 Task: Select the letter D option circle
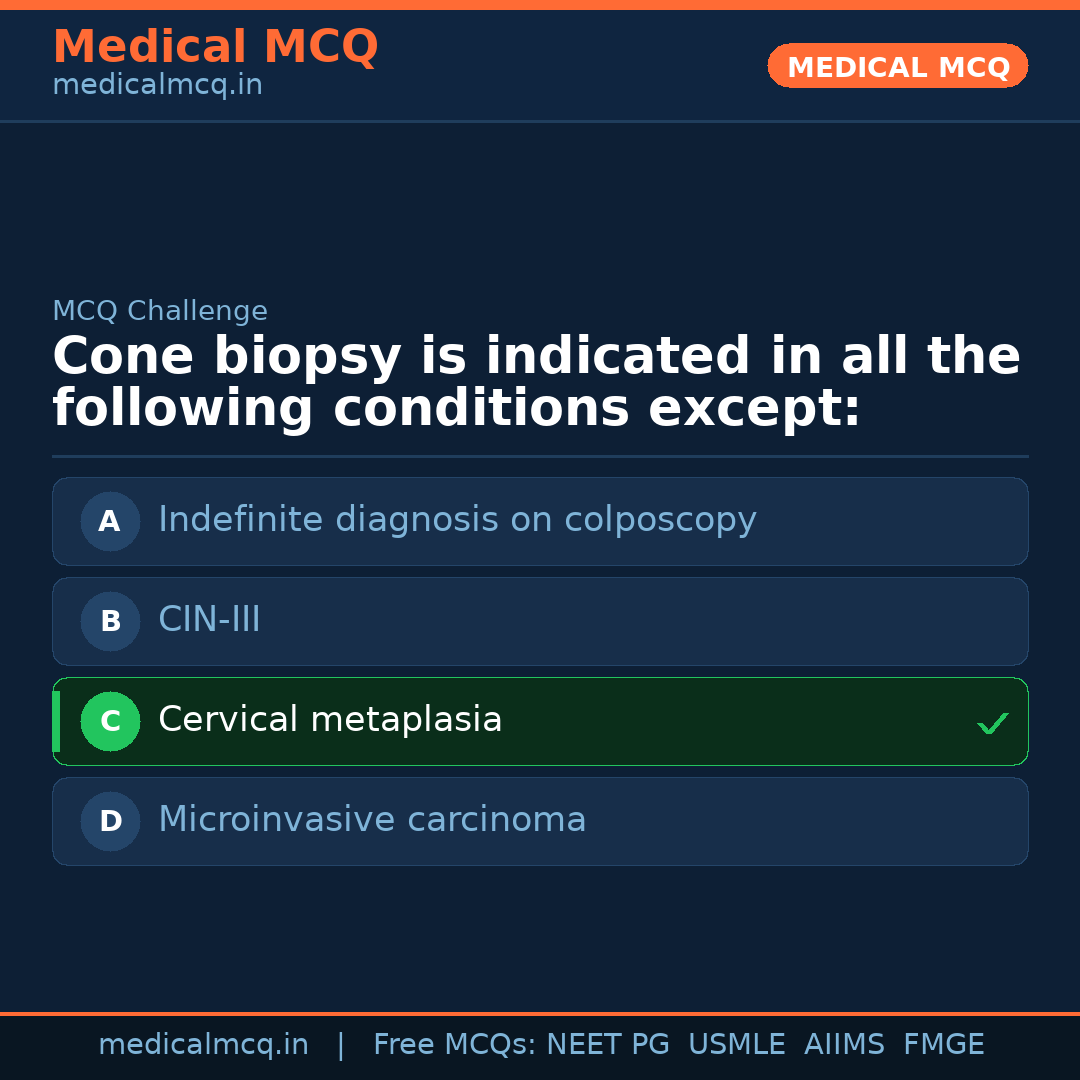(110, 821)
